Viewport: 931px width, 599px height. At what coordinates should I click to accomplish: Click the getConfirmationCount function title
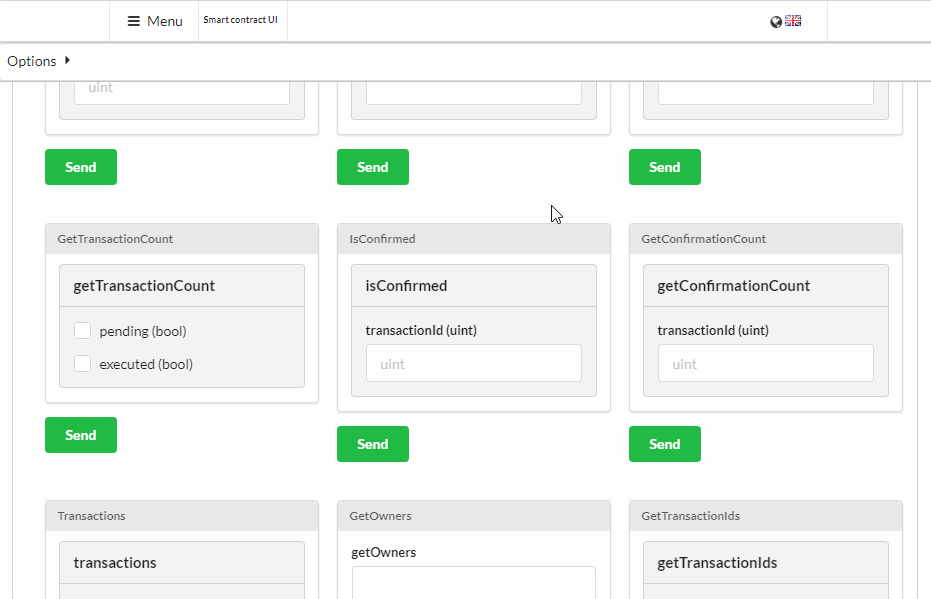[x=733, y=286]
